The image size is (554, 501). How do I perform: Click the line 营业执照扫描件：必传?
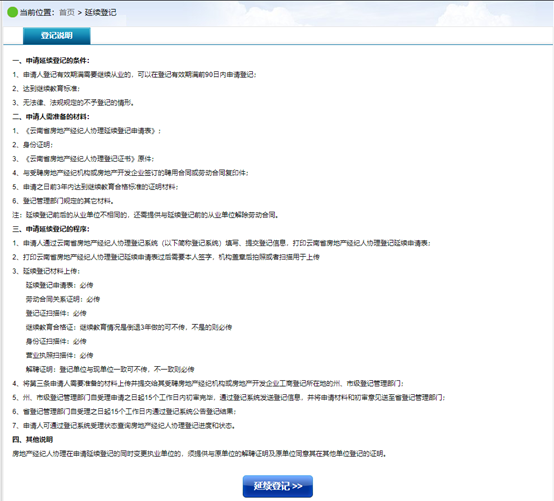coord(59,355)
